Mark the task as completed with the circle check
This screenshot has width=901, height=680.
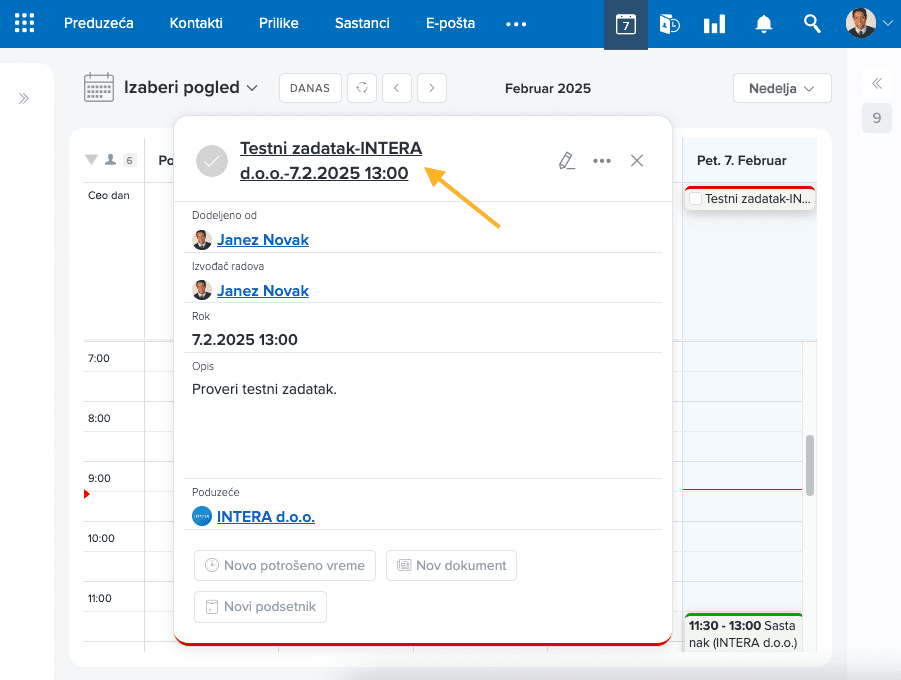click(x=211, y=161)
